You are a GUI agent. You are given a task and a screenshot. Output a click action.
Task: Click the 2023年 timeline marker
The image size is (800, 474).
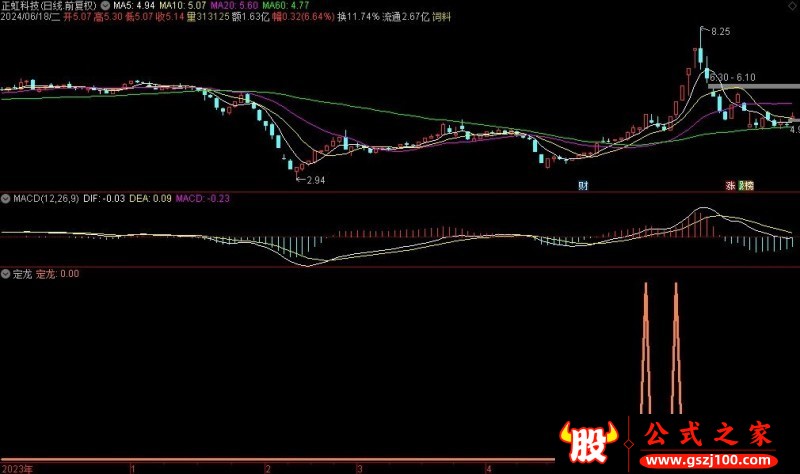click(x=17, y=469)
